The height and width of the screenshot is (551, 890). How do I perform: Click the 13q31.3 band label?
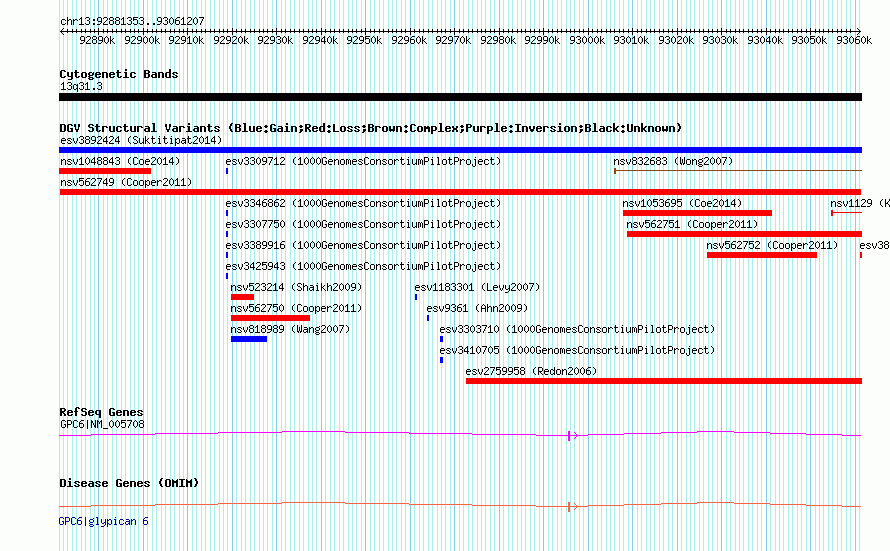[81, 86]
